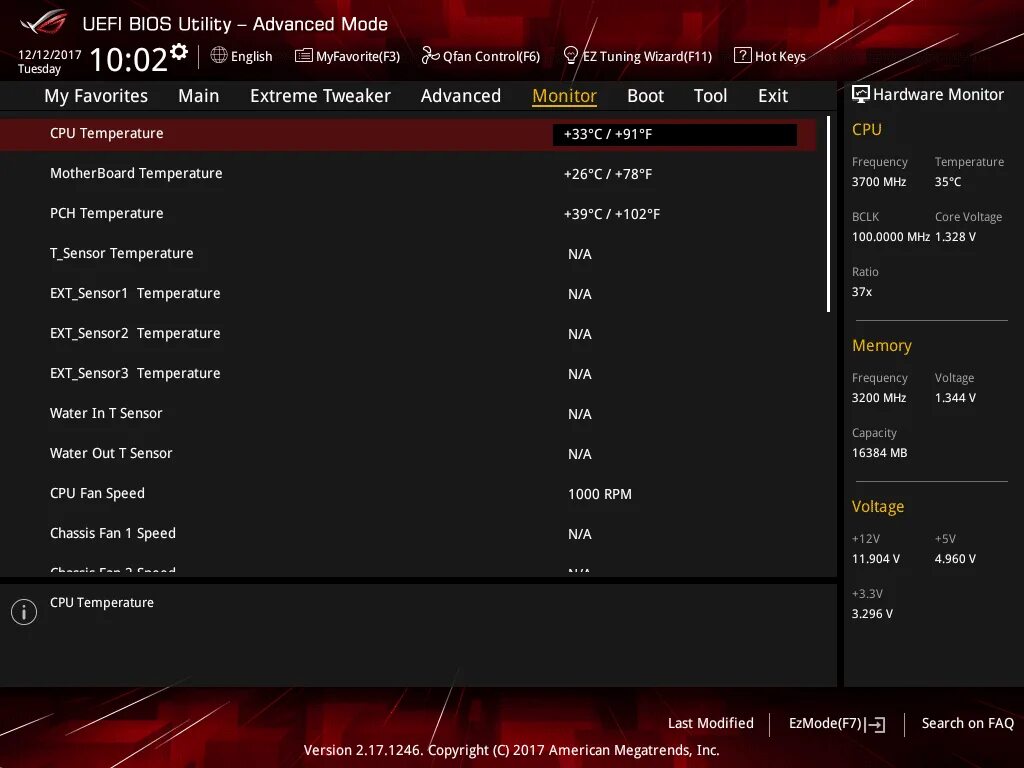Open the clock settings gear icon
The height and width of the screenshot is (768, 1024).
point(179,49)
